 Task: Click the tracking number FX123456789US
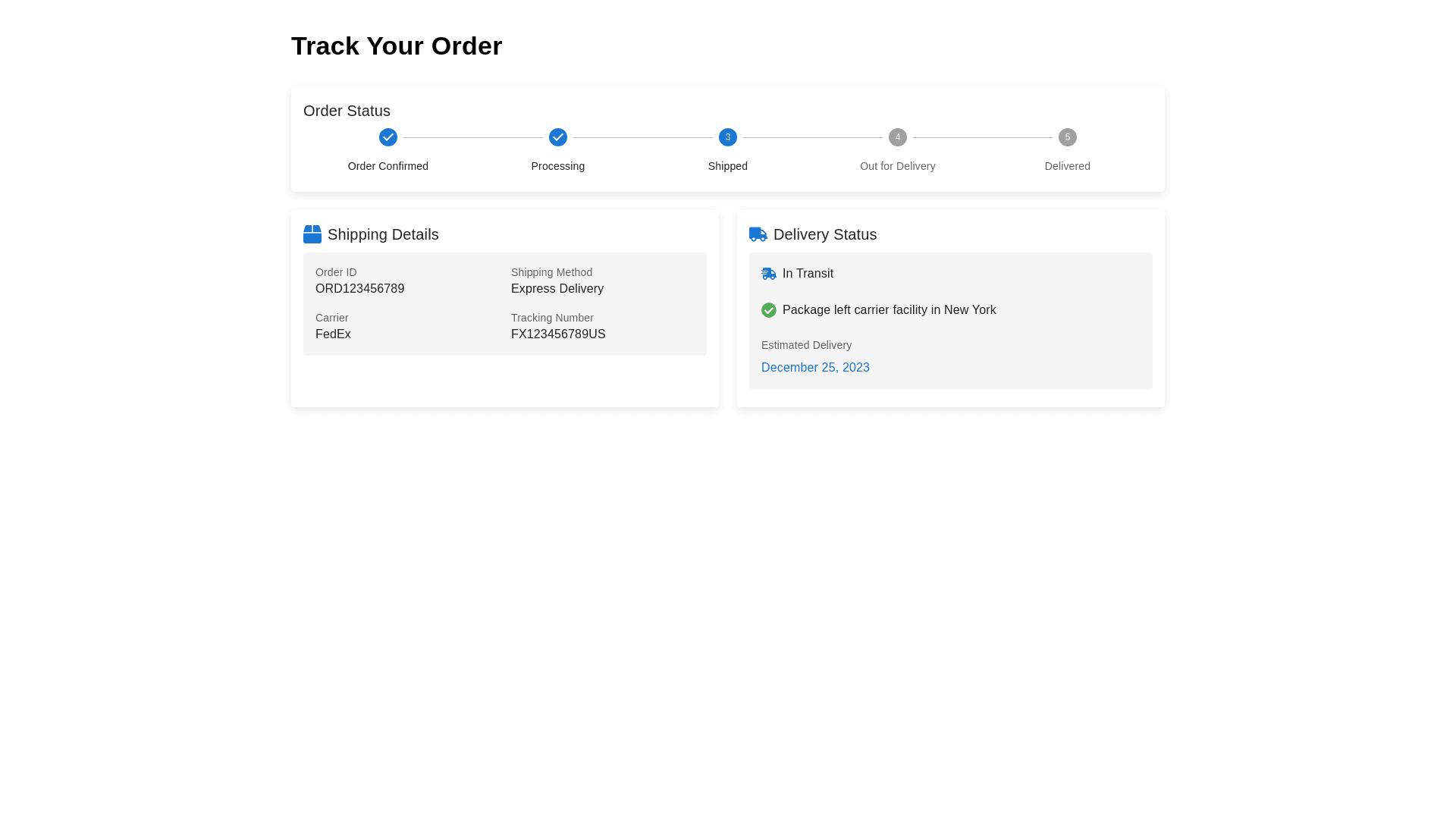point(557,334)
